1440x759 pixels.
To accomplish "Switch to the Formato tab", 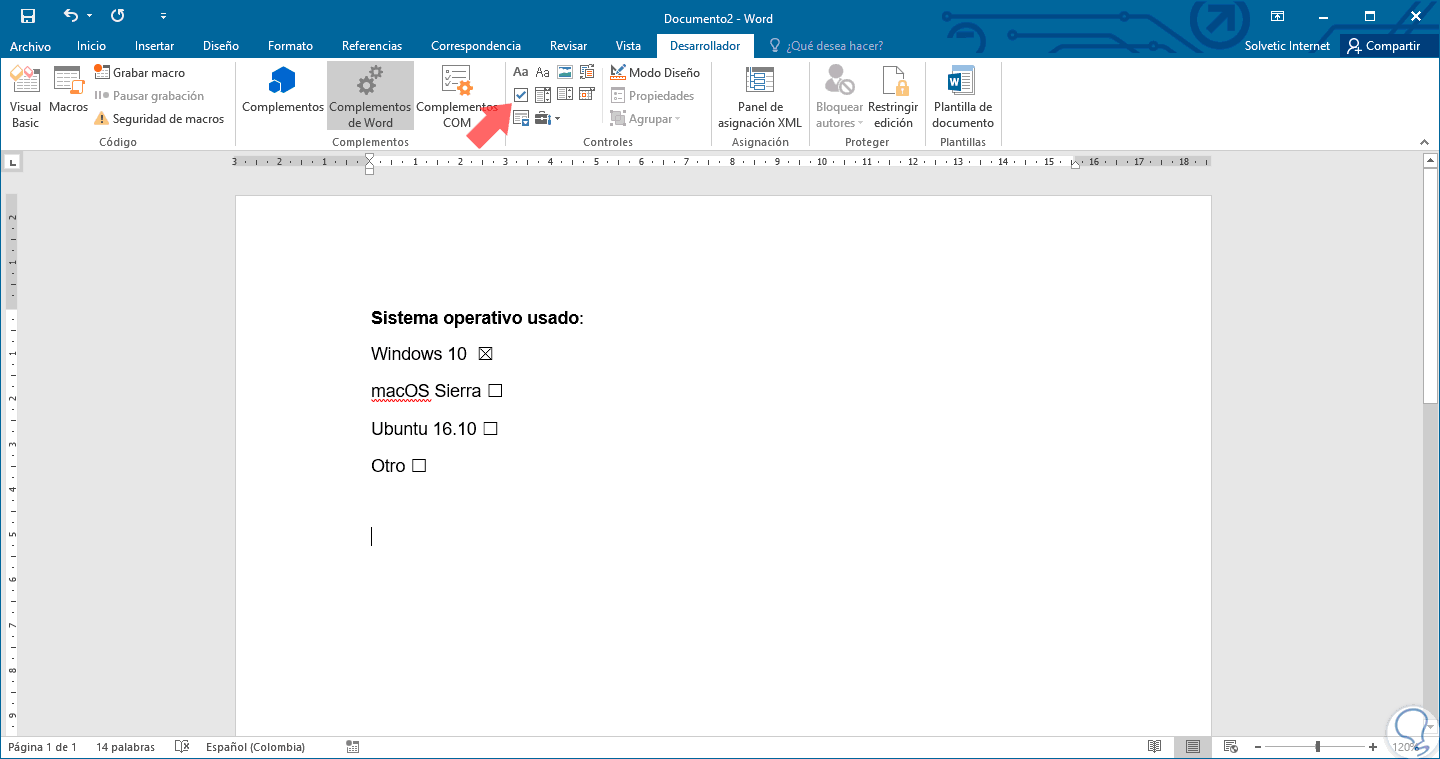I will [290, 46].
